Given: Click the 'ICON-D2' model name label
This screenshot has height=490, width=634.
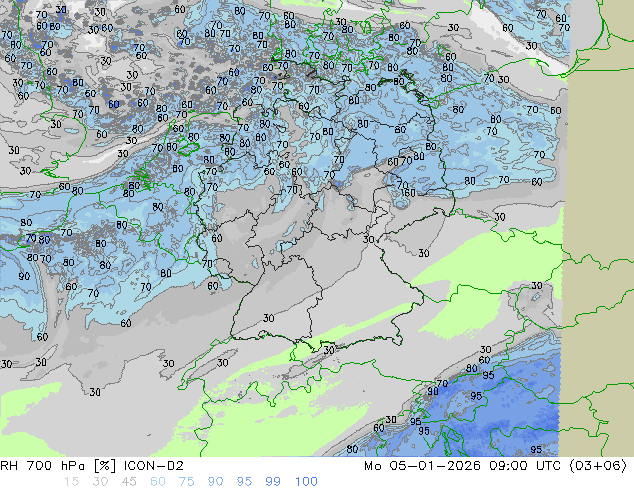Looking at the screenshot, I should tap(154, 466).
